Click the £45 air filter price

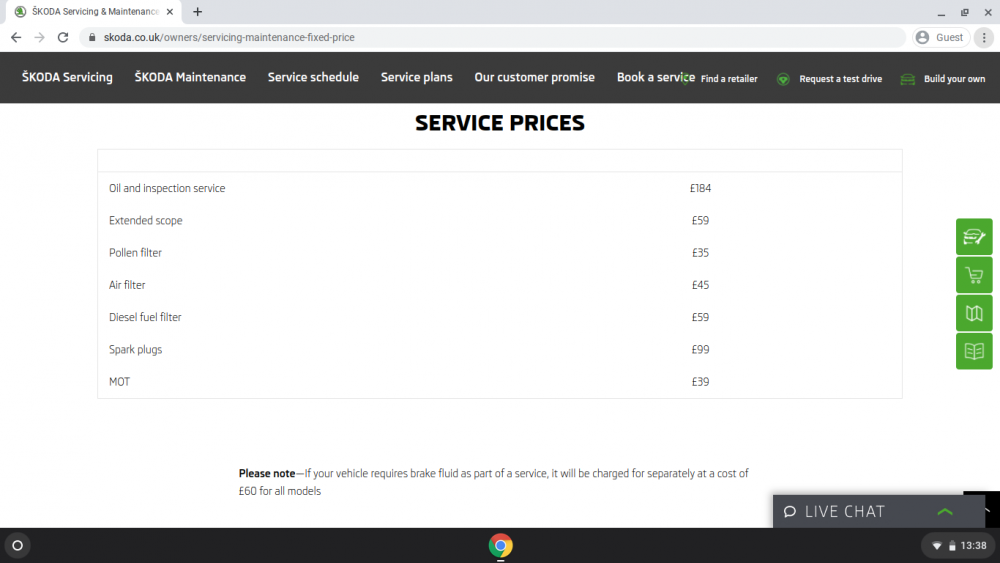pos(700,285)
